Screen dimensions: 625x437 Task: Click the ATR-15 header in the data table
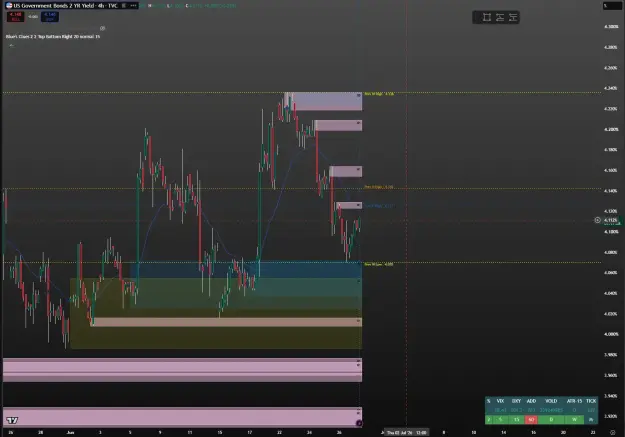(574, 401)
